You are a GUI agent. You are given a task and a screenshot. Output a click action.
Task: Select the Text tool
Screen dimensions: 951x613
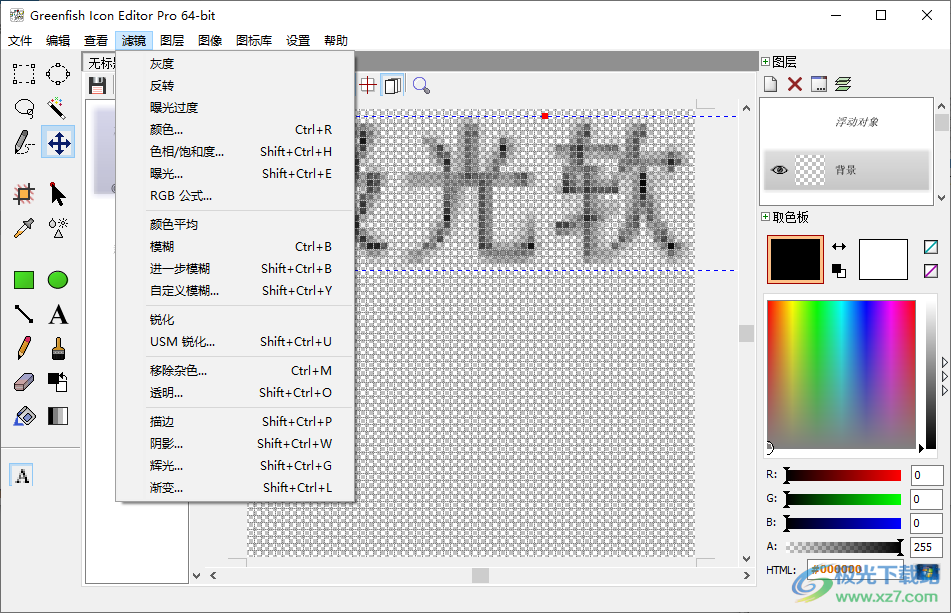click(x=58, y=313)
